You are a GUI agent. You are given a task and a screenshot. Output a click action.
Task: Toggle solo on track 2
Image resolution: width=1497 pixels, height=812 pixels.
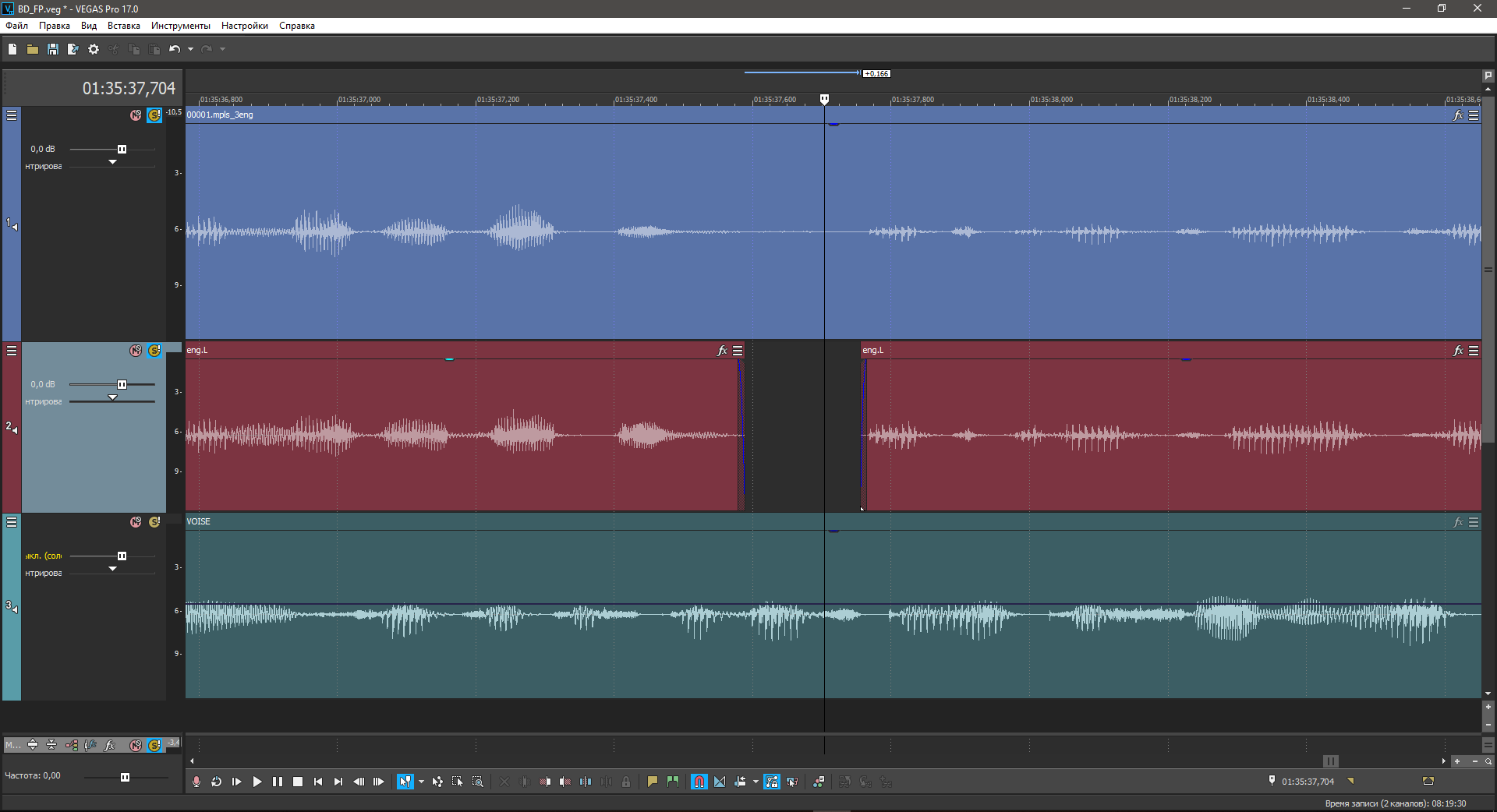[x=154, y=351]
